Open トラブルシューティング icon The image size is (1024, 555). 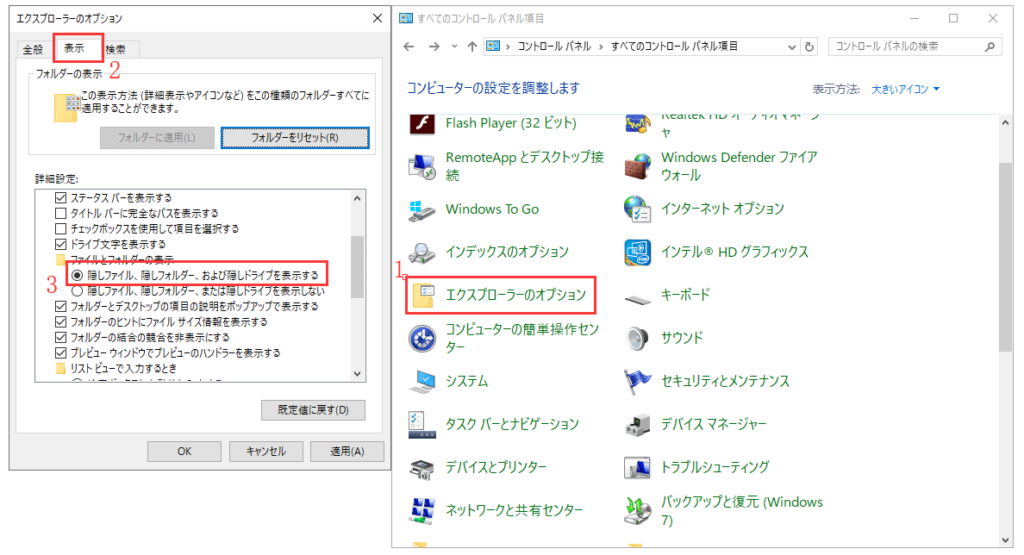637,468
